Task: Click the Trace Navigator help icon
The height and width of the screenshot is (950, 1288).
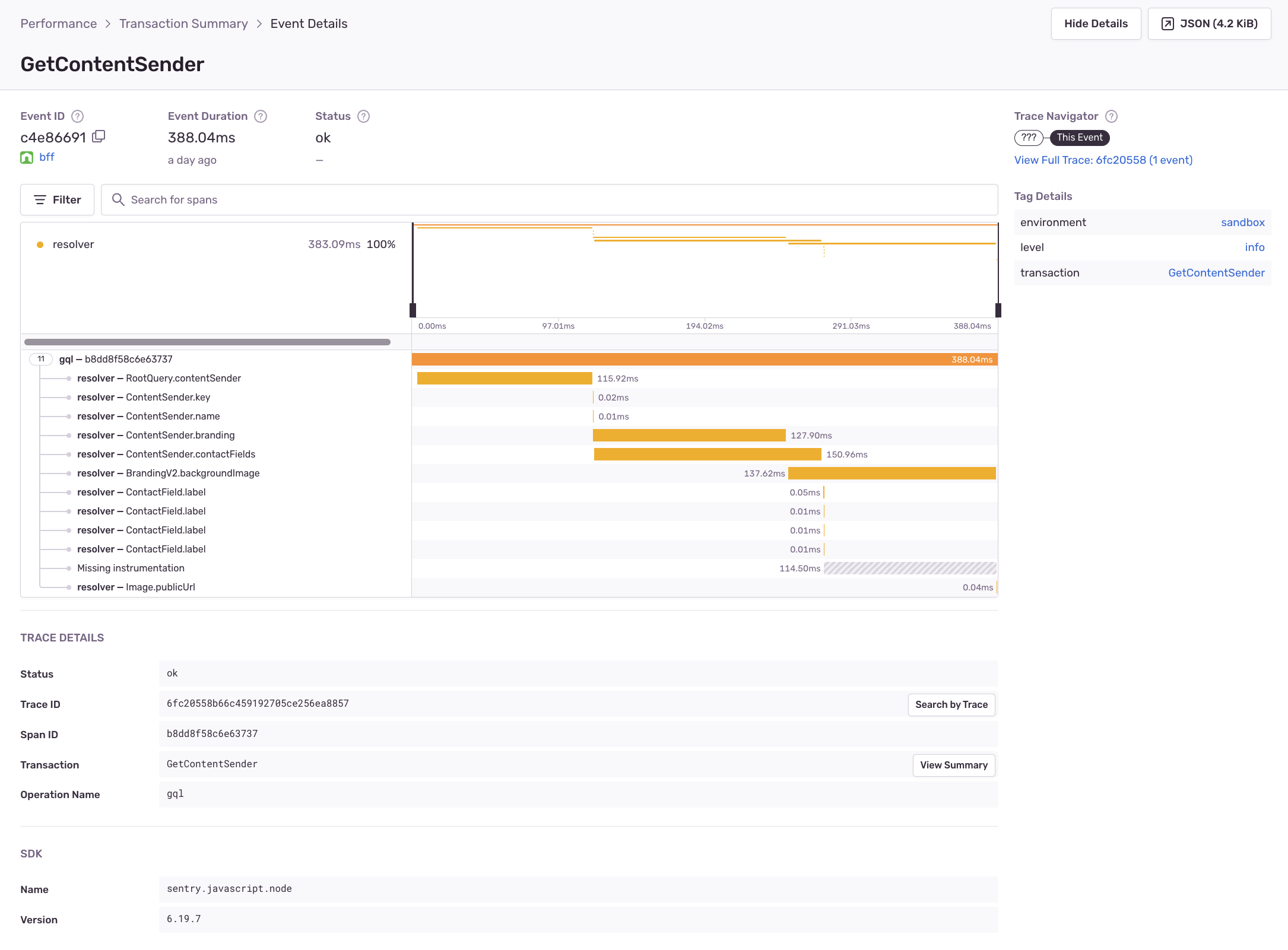Action: coord(1112,116)
